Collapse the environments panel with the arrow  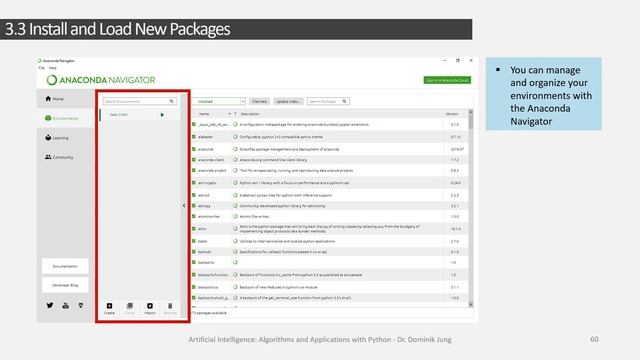[184, 206]
